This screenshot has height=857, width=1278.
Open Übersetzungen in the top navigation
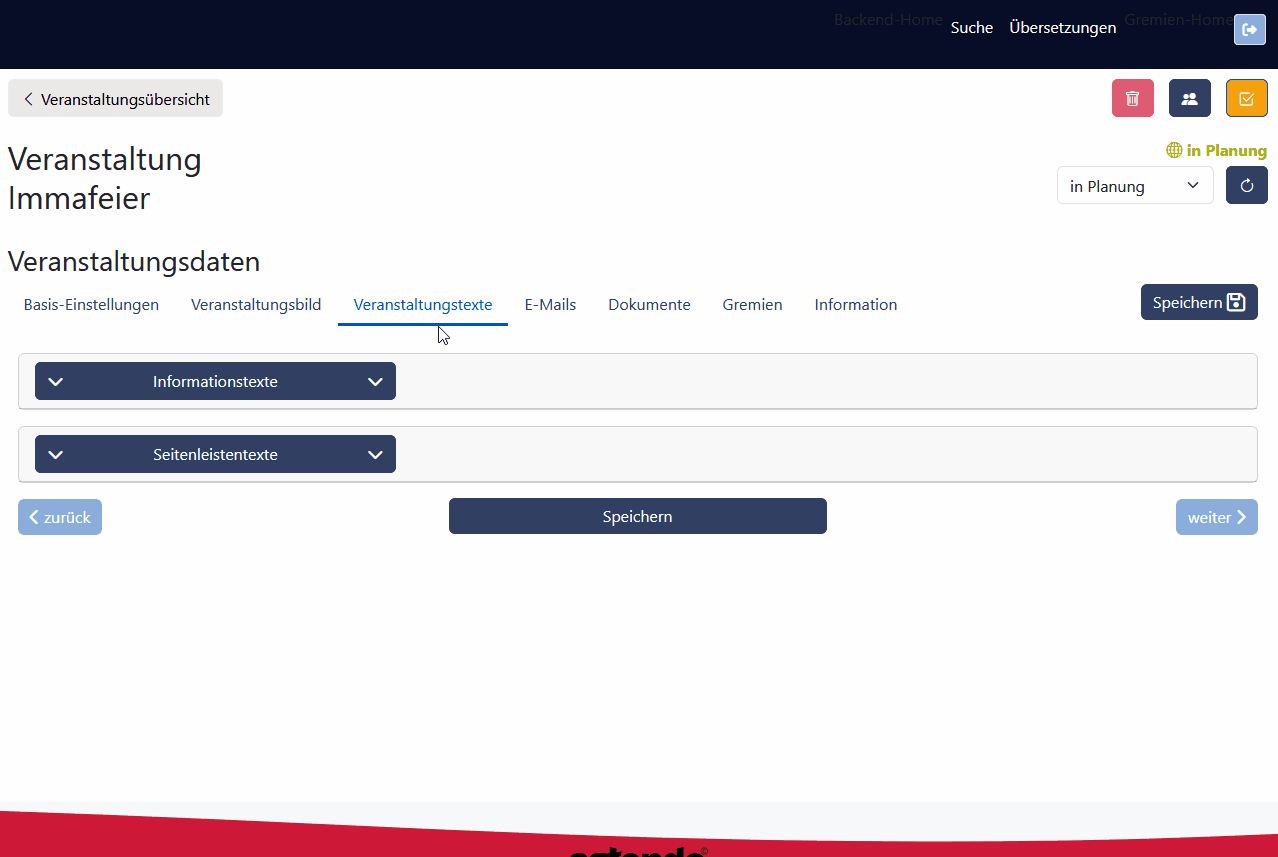(x=1062, y=28)
